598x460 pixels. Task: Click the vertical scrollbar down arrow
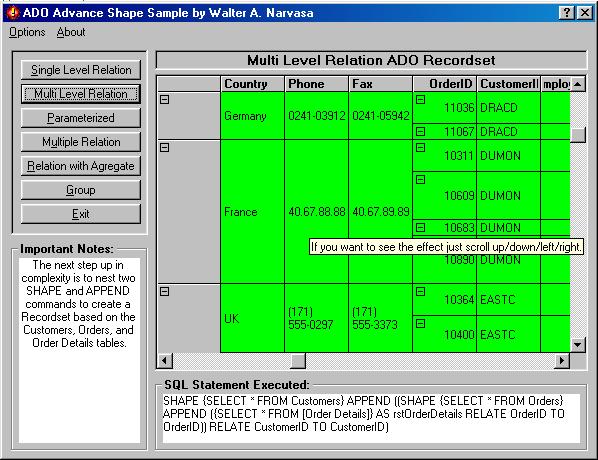pyautogui.click(x=578, y=345)
